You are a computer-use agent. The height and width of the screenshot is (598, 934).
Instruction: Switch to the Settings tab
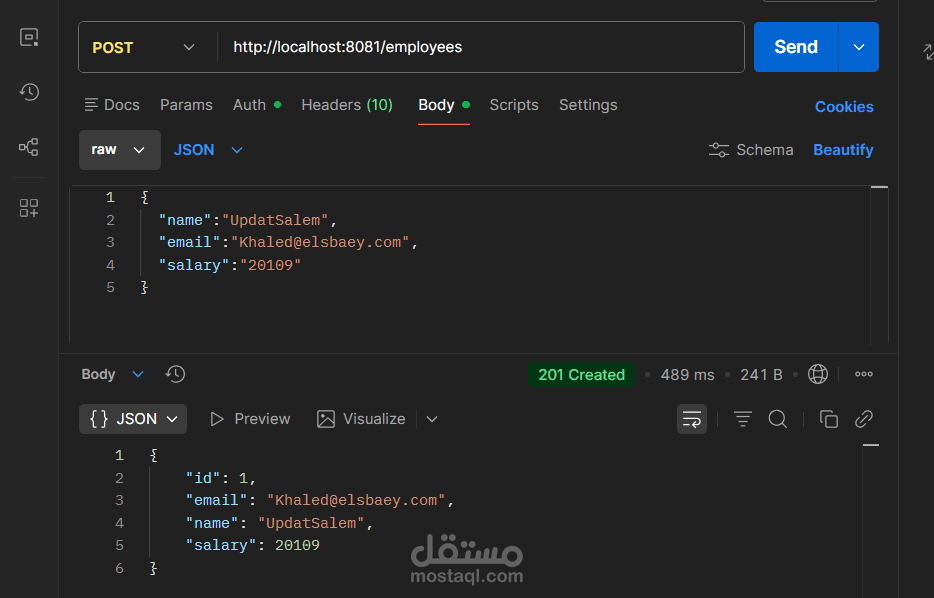tap(588, 105)
